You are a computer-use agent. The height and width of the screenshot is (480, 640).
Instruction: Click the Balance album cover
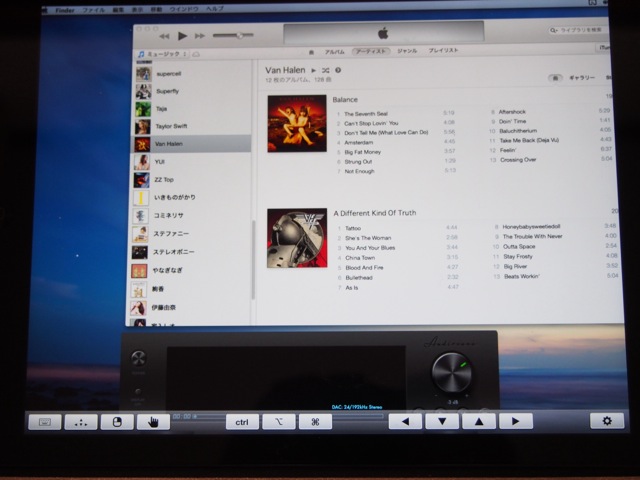click(297, 124)
